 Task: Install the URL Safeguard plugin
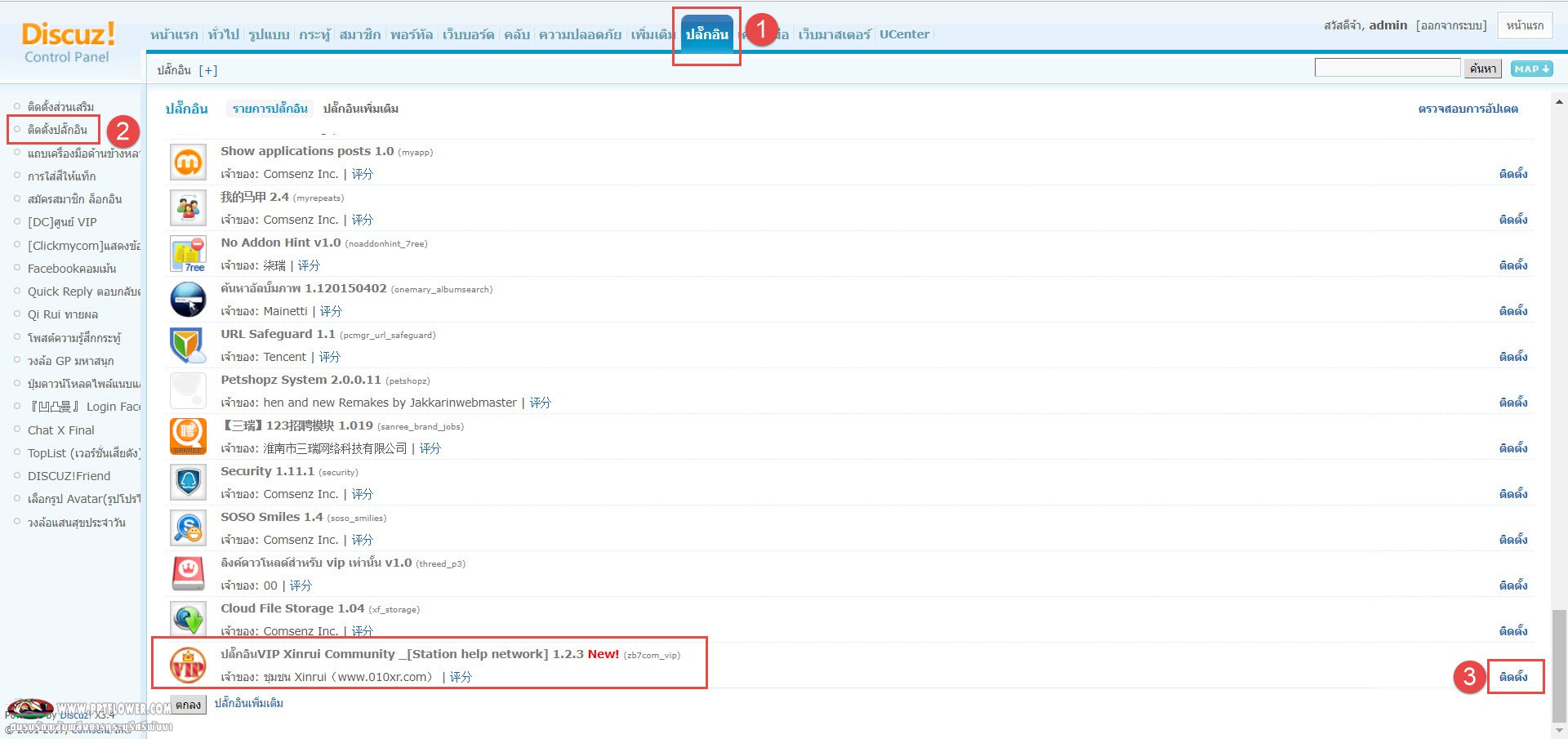(x=1512, y=357)
